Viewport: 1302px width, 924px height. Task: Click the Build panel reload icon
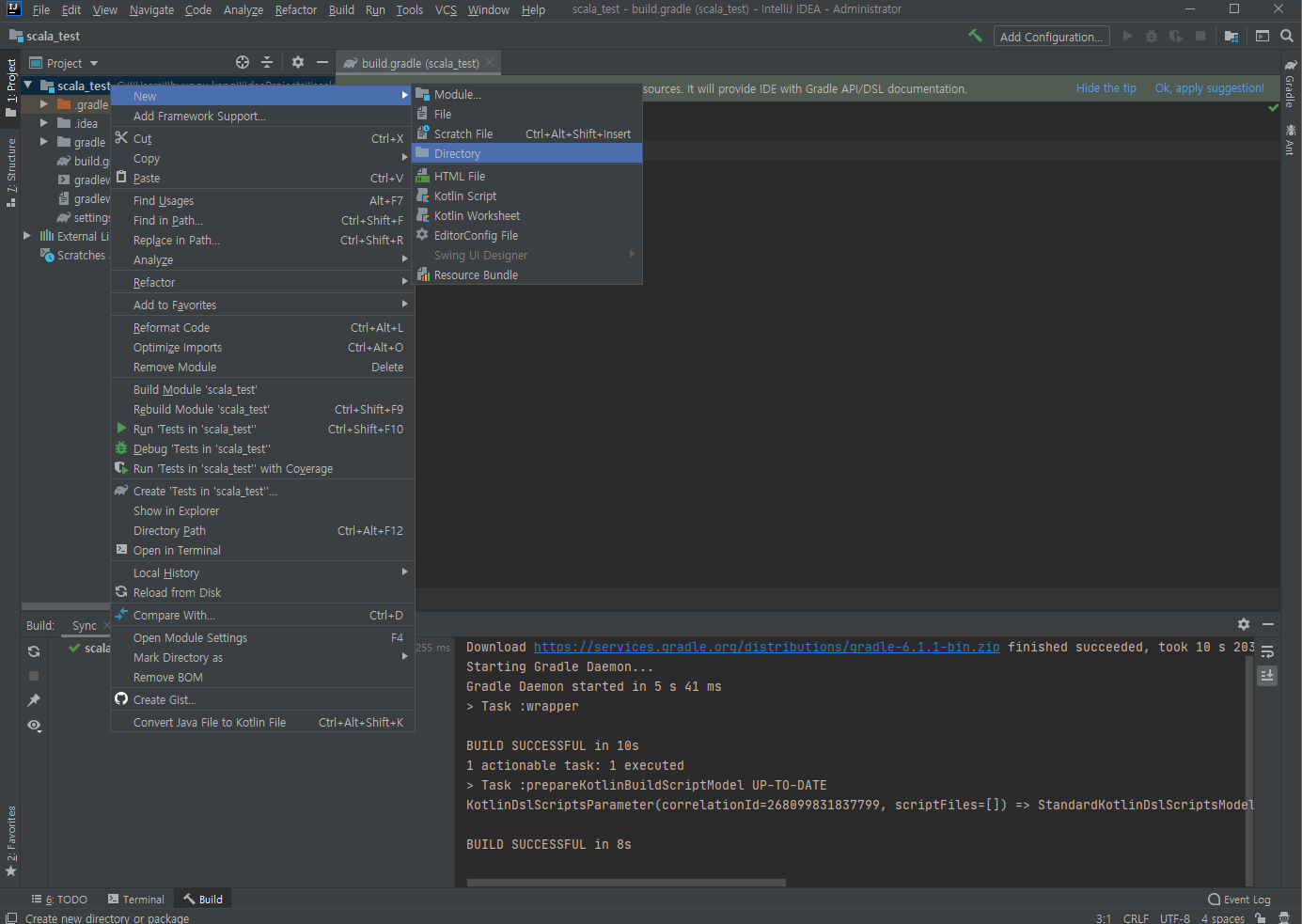pos(34,651)
